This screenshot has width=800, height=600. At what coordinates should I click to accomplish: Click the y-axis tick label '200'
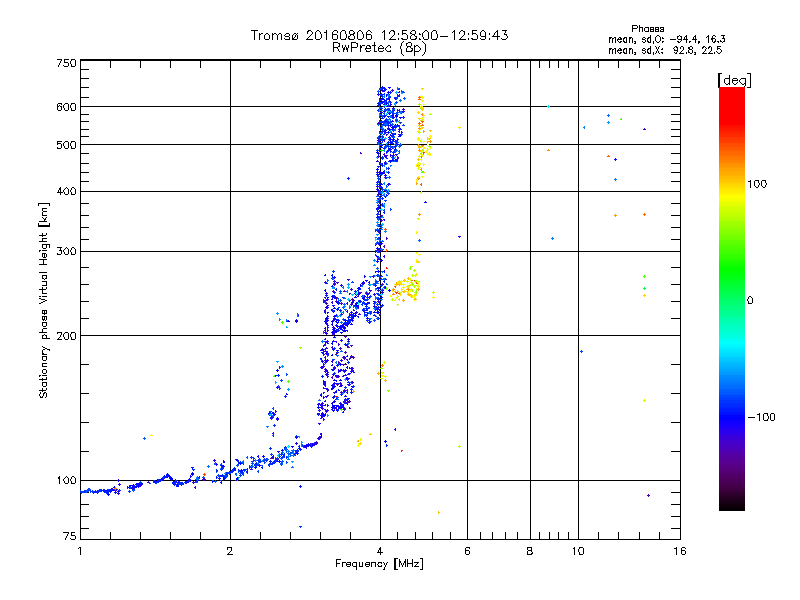coord(66,336)
